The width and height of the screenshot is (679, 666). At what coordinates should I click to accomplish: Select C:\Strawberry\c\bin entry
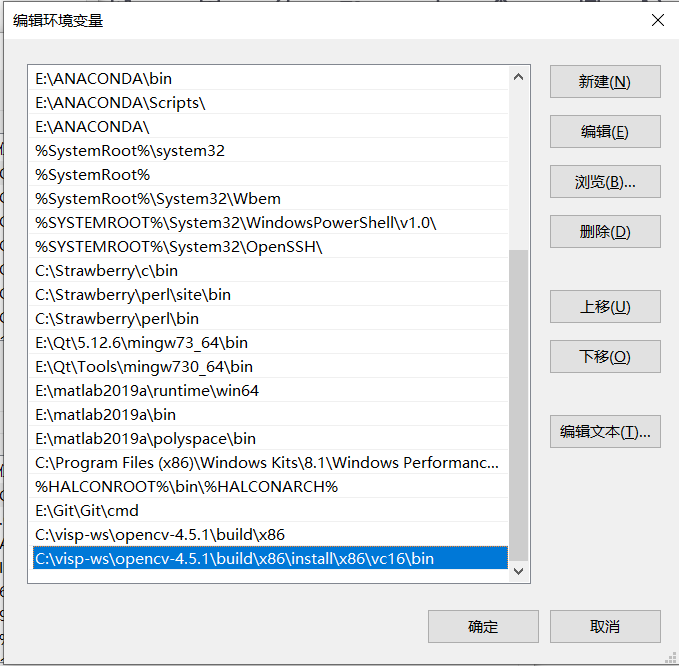268,271
